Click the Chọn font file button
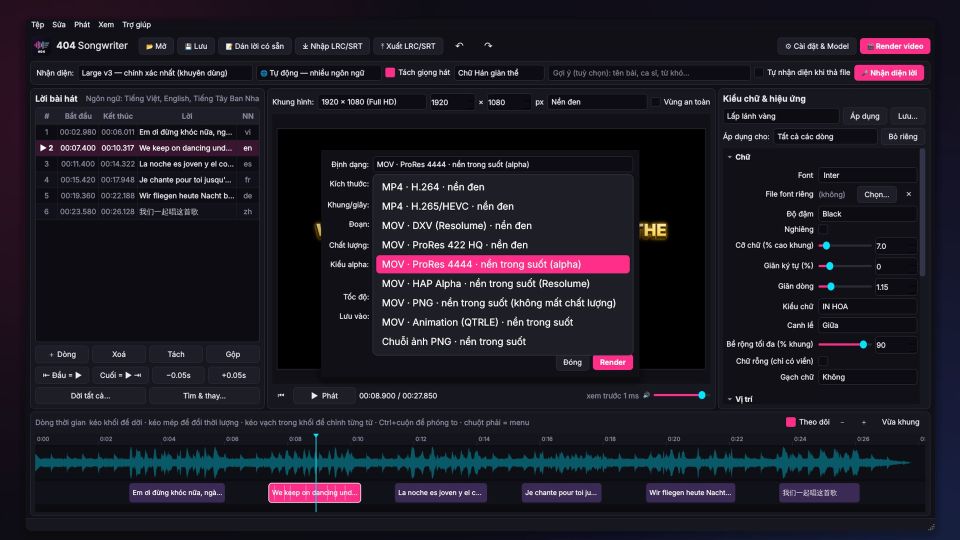 pyautogui.click(x=877, y=194)
